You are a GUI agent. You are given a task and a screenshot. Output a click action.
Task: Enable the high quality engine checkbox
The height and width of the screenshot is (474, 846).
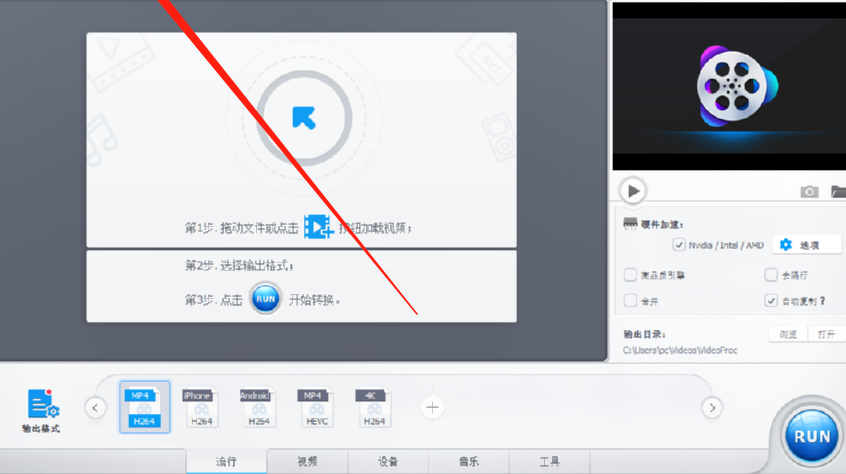click(630, 275)
